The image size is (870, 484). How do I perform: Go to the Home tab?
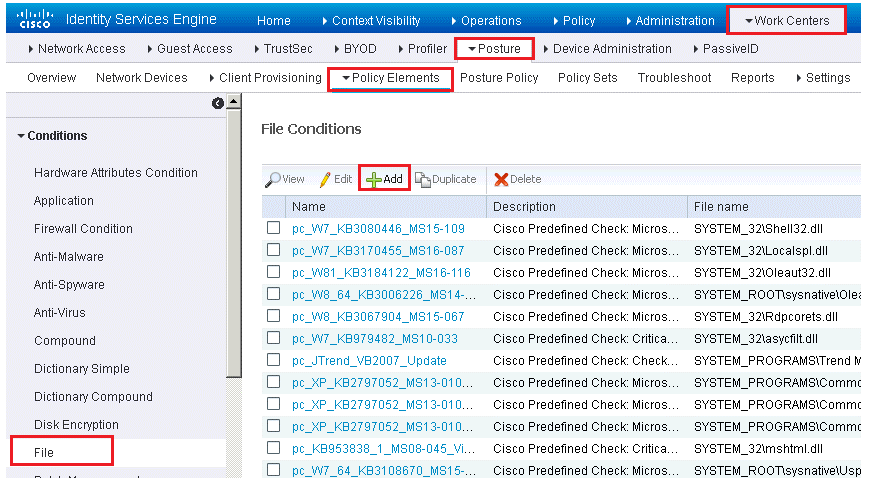pyautogui.click(x=274, y=21)
